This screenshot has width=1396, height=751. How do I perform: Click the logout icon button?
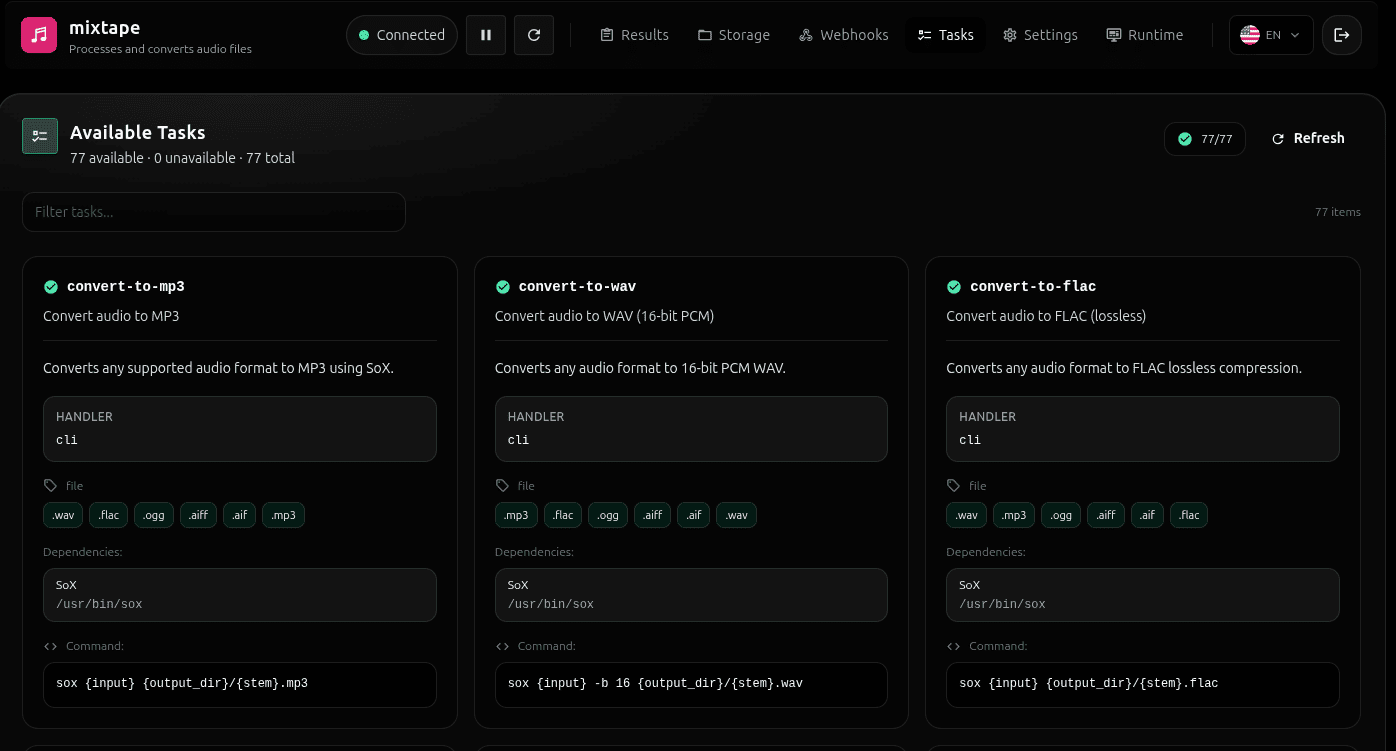point(1342,35)
